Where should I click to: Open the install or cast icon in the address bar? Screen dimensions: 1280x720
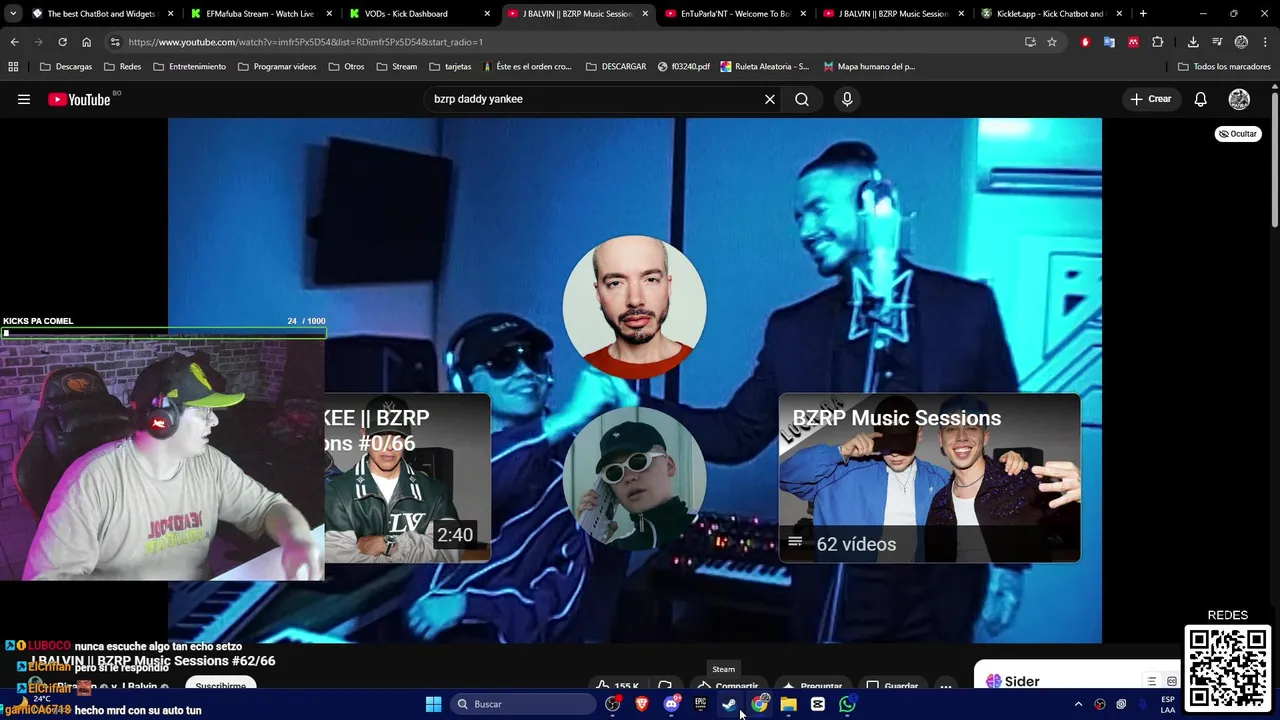[1030, 42]
